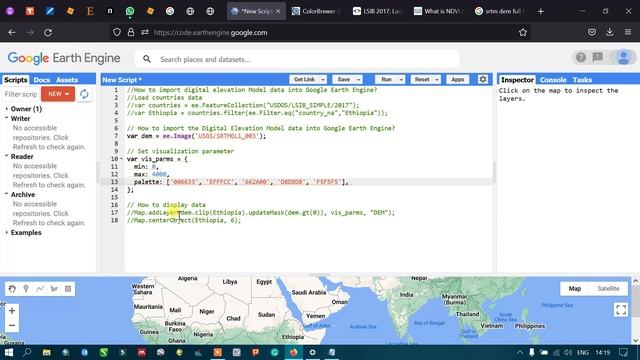
Task: Open the user account avatar
Action: pos(624,58)
